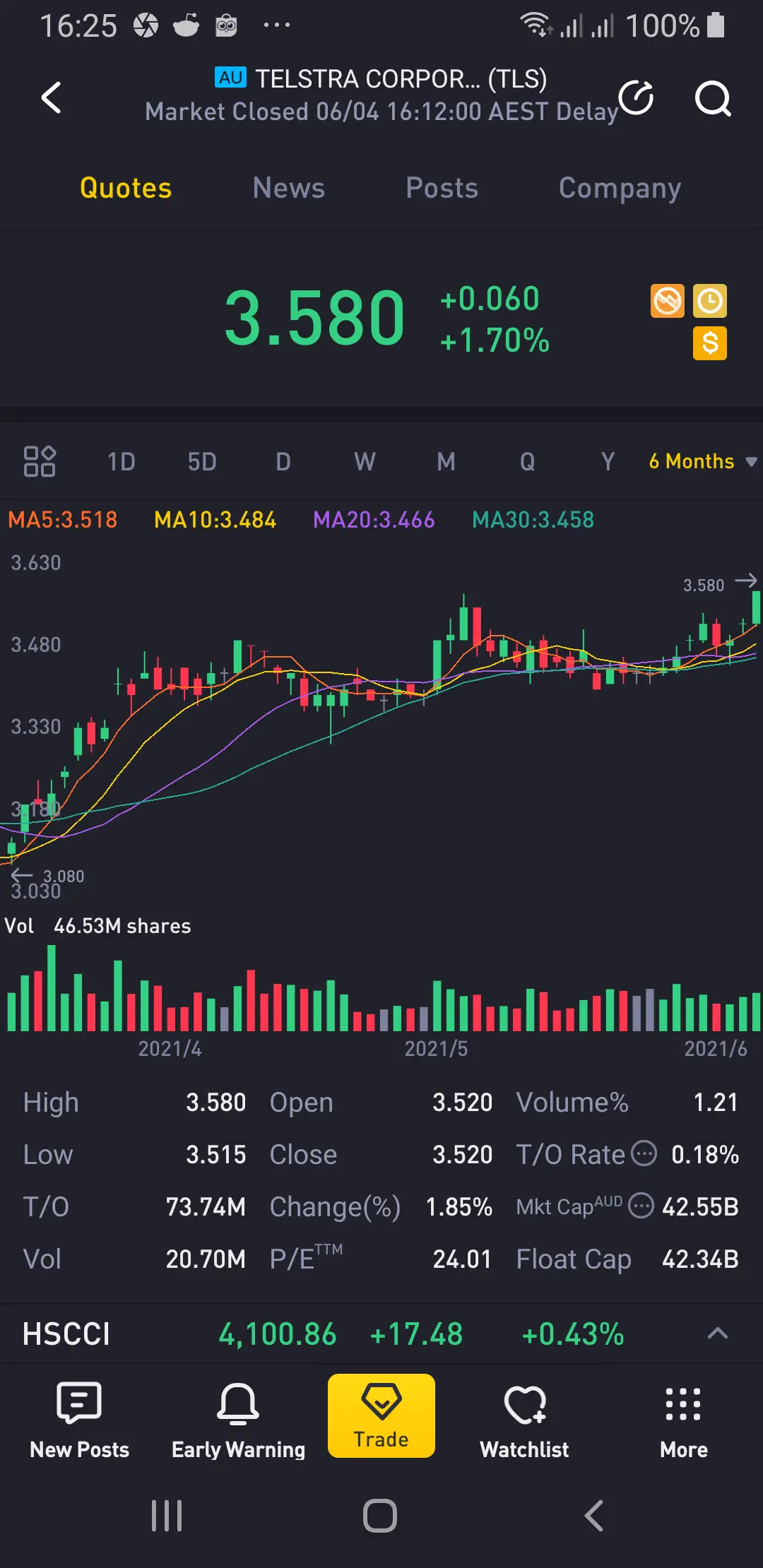Open New Posts in bottom bar

pyautogui.click(x=79, y=1420)
